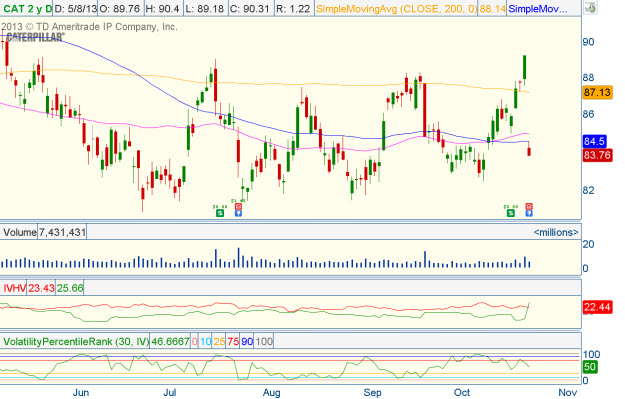625x399 pixels.
Task: Click the high price H: 90.4
Action: click(x=163, y=8)
